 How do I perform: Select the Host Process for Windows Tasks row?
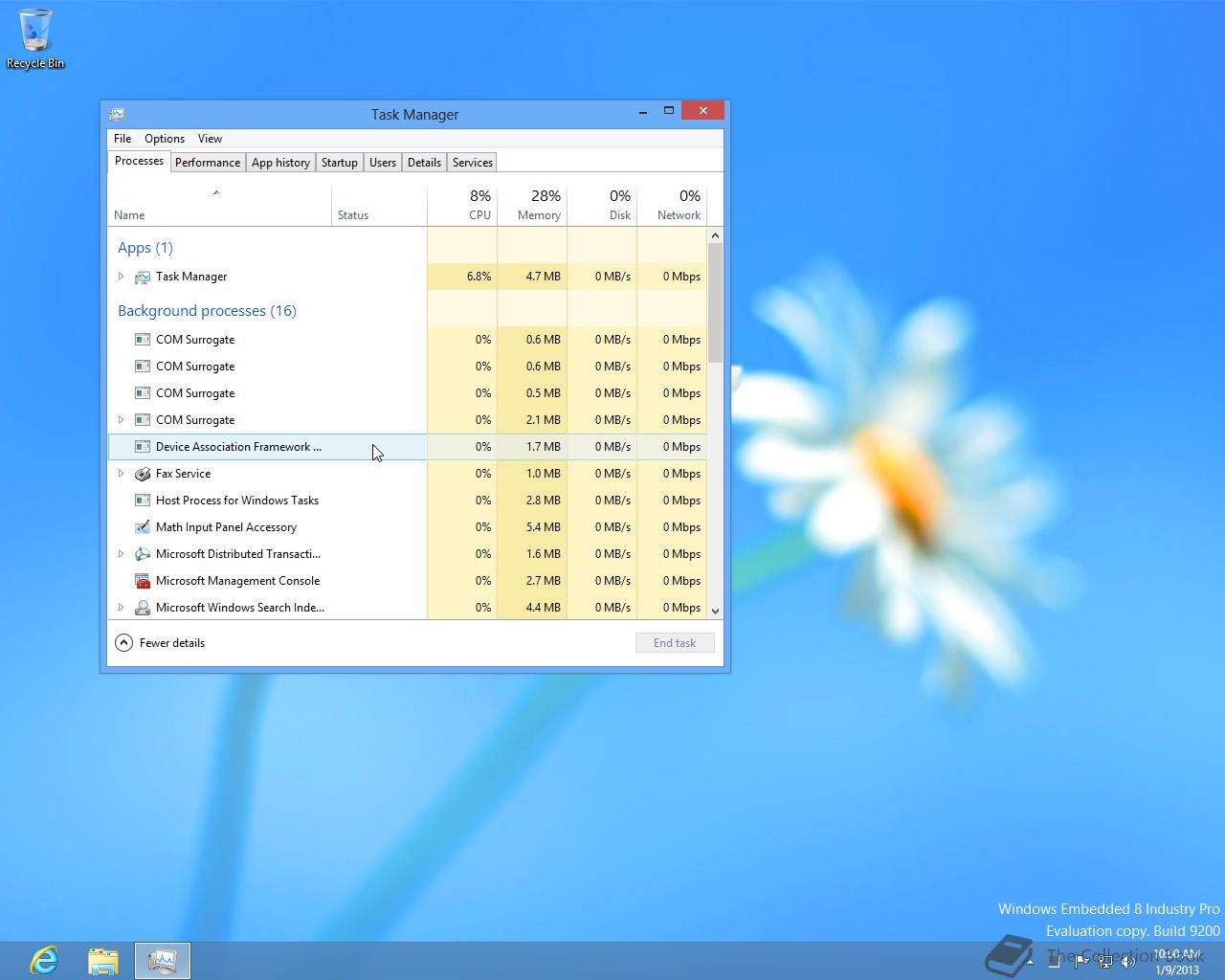[408, 501]
